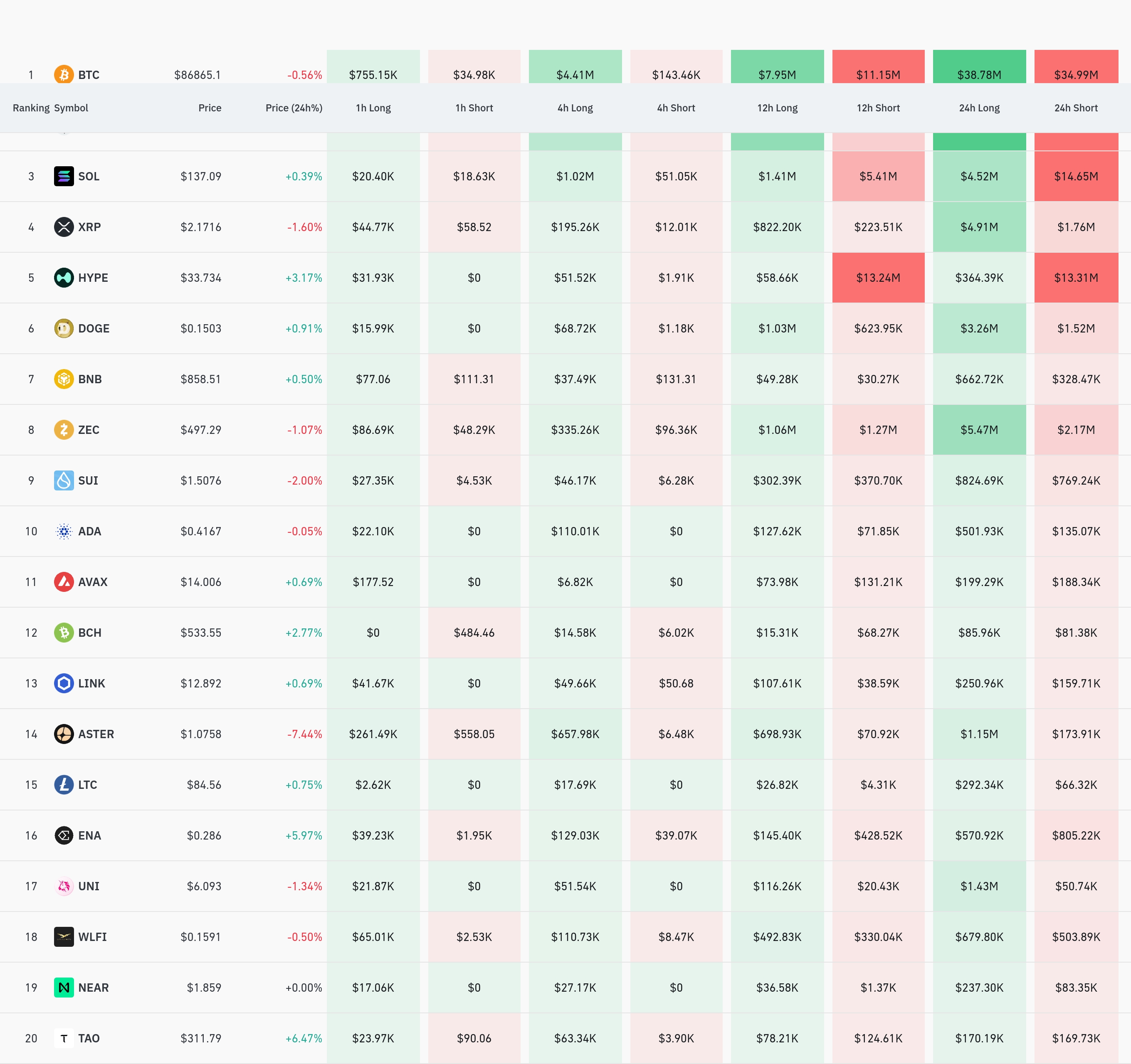Viewport: 1131px width, 1064px height.
Task: Click the NEAR protocol icon
Action: 64,987
